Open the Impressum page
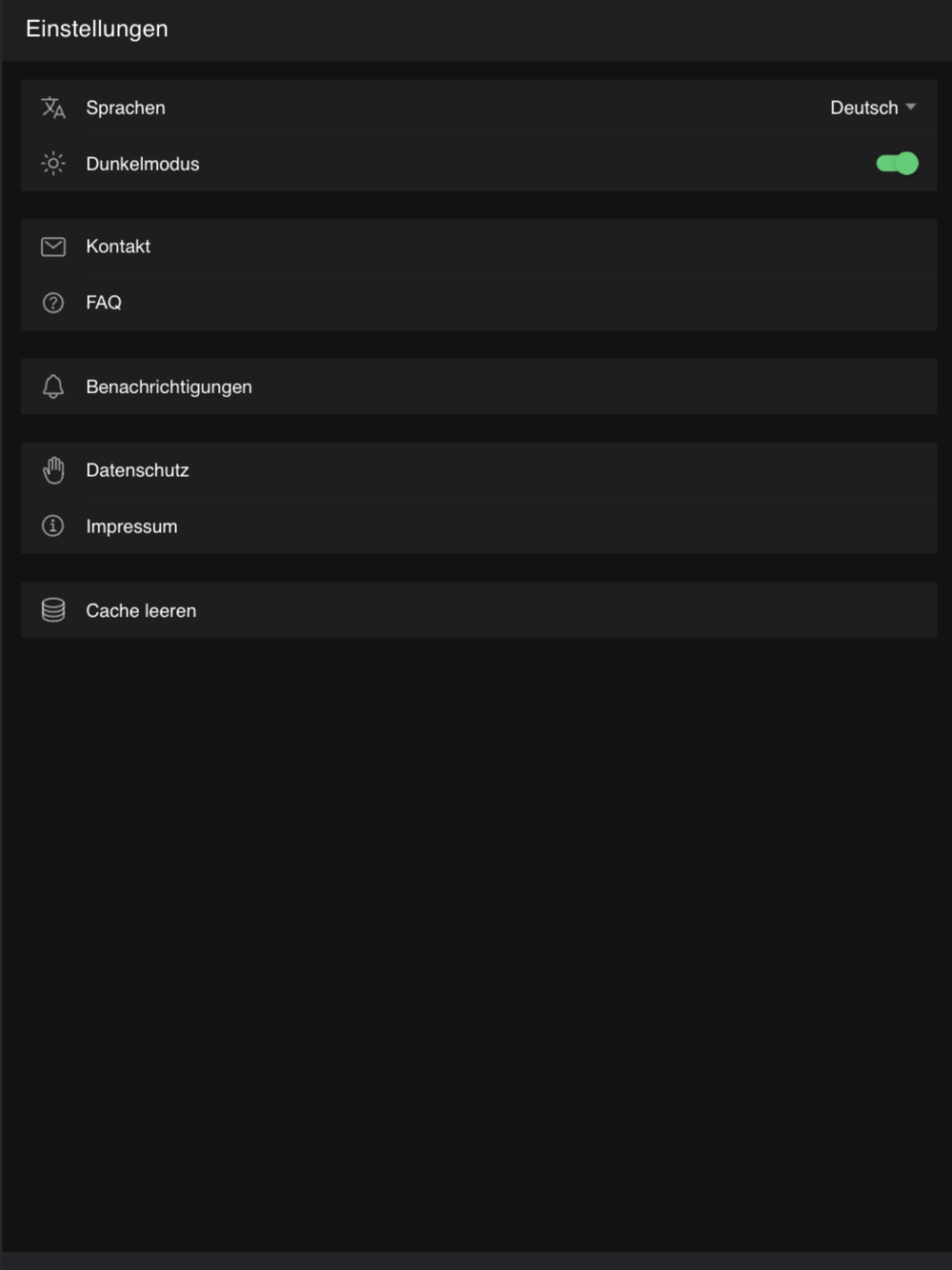Screen dimensions: 952x1270 tap(131, 526)
